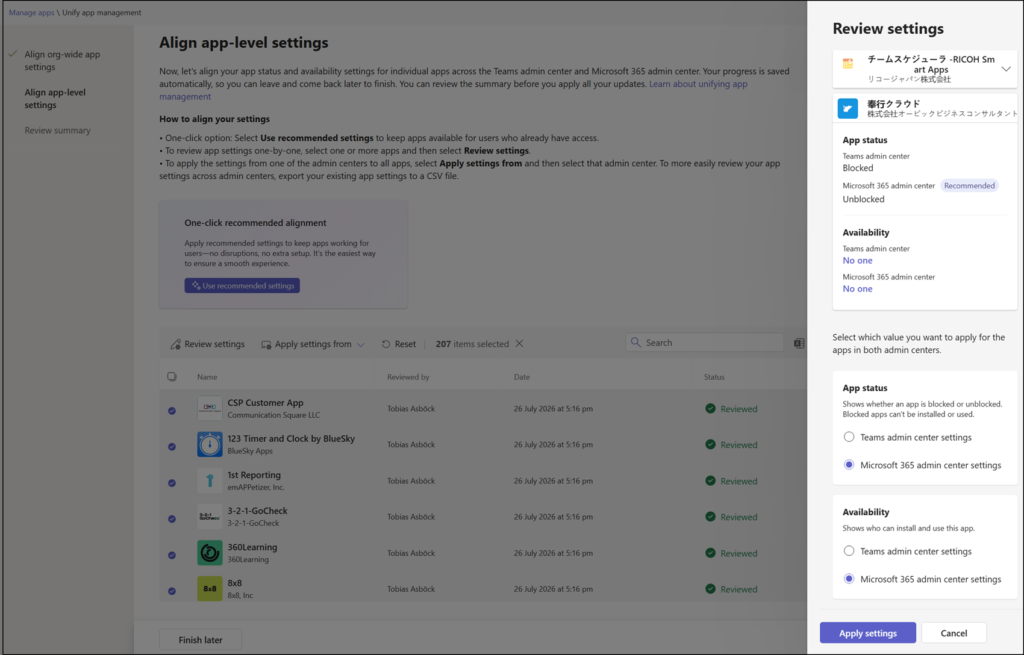Open the Manage apps breadcrumb link
Image resolution: width=1024 pixels, height=655 pixels.
pos(31,12)
